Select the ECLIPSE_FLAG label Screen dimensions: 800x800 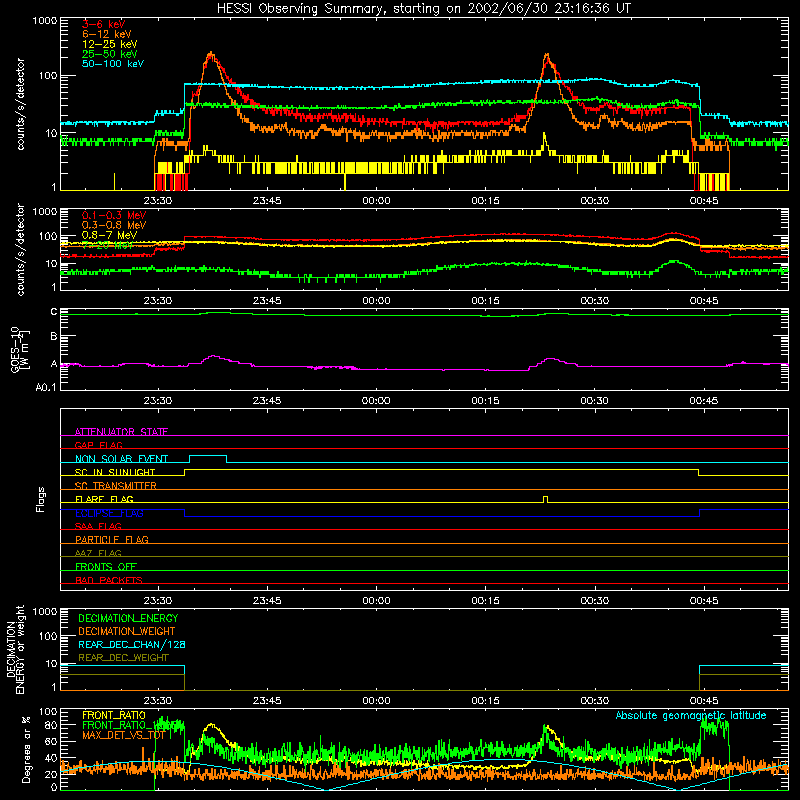(x=109, y=513)
